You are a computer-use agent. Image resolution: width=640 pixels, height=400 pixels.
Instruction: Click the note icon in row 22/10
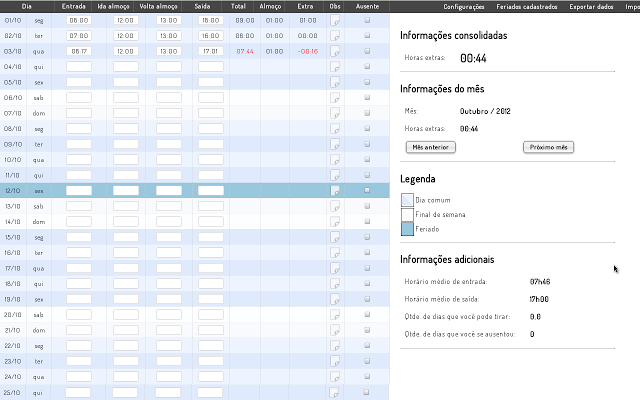coord(336,346)
